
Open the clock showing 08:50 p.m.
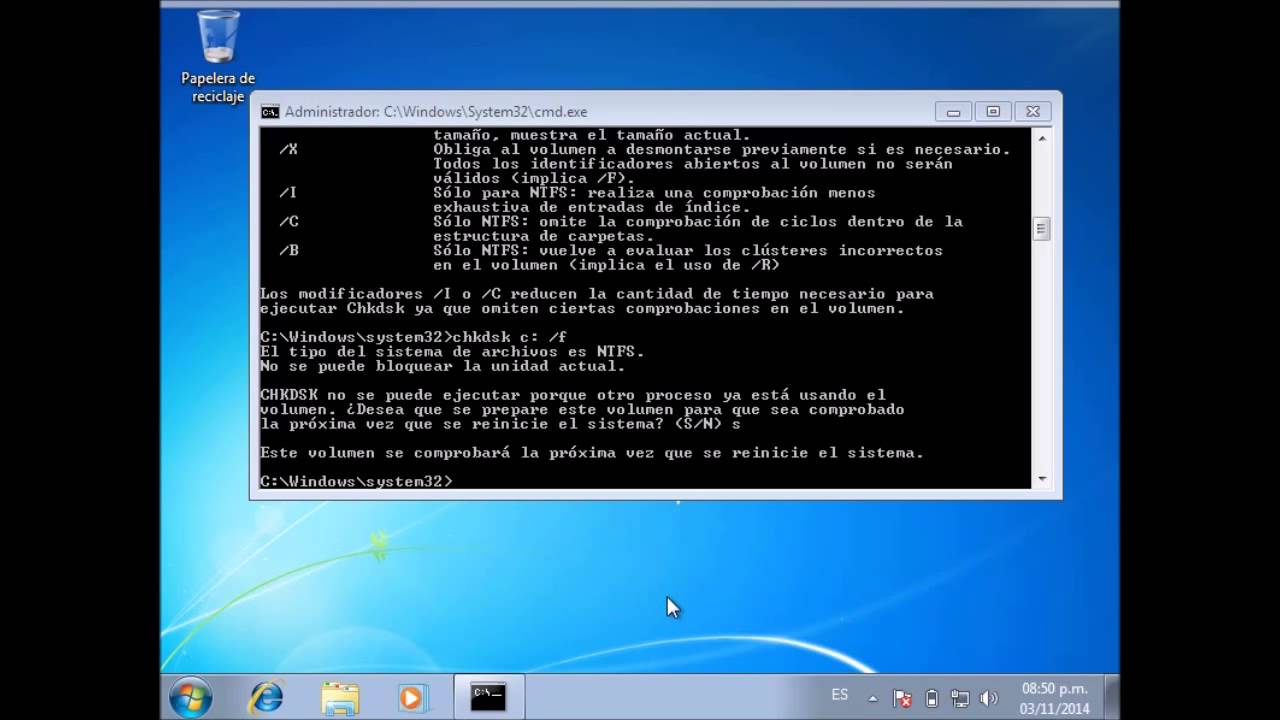(x=1054, y=689)
